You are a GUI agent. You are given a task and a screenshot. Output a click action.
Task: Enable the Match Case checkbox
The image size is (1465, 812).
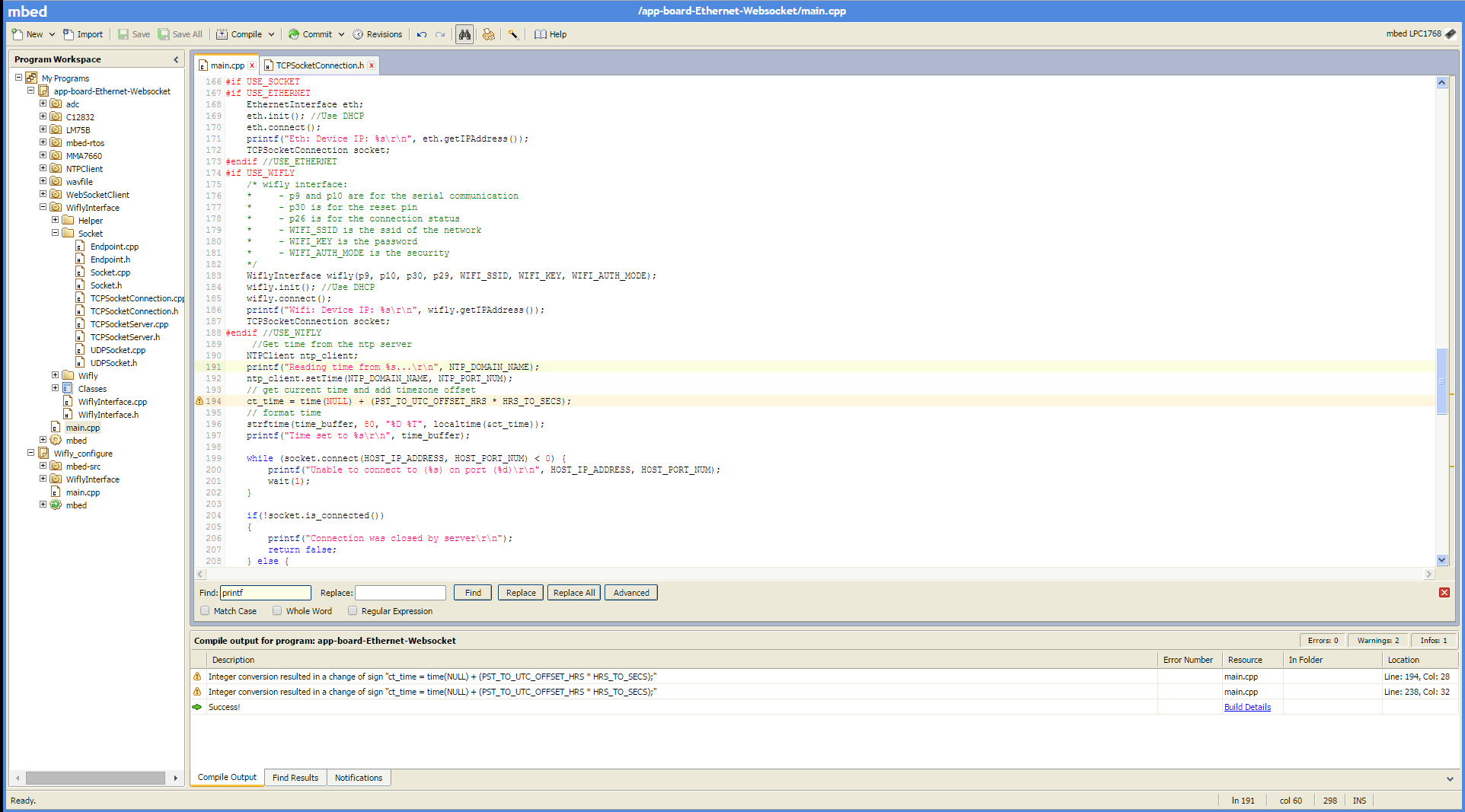coord(205,611)
